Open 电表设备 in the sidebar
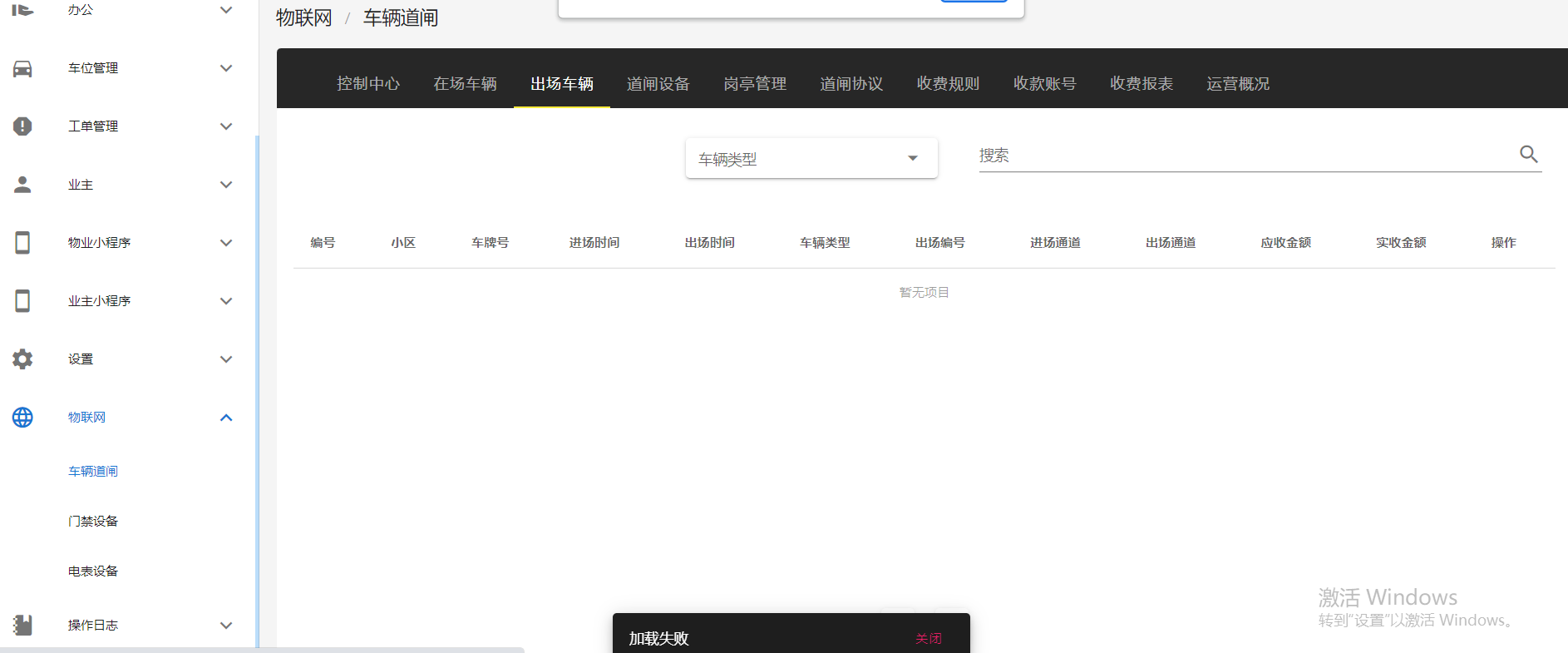The height and width of the screenshot is (653, 1568). point(93,571)
